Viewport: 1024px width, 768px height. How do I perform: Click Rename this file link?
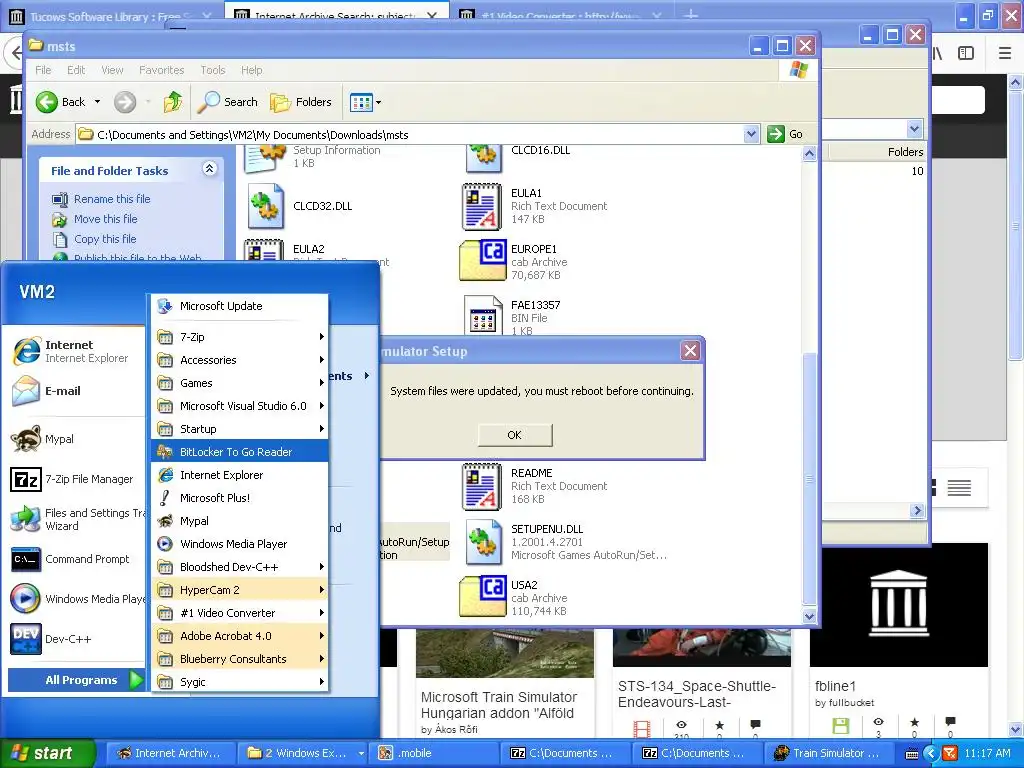[x=112, y=199]
